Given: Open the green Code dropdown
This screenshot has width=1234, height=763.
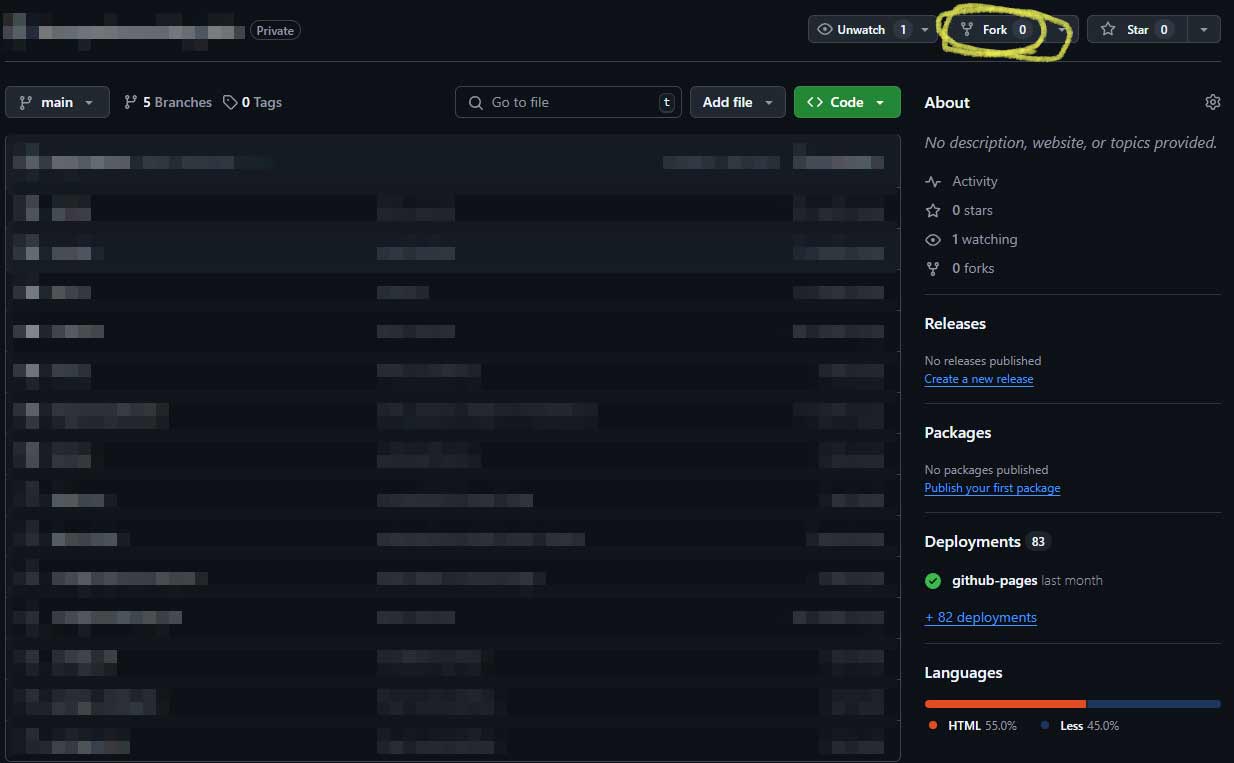Looking at the screenshot, I should pos(846,102).
